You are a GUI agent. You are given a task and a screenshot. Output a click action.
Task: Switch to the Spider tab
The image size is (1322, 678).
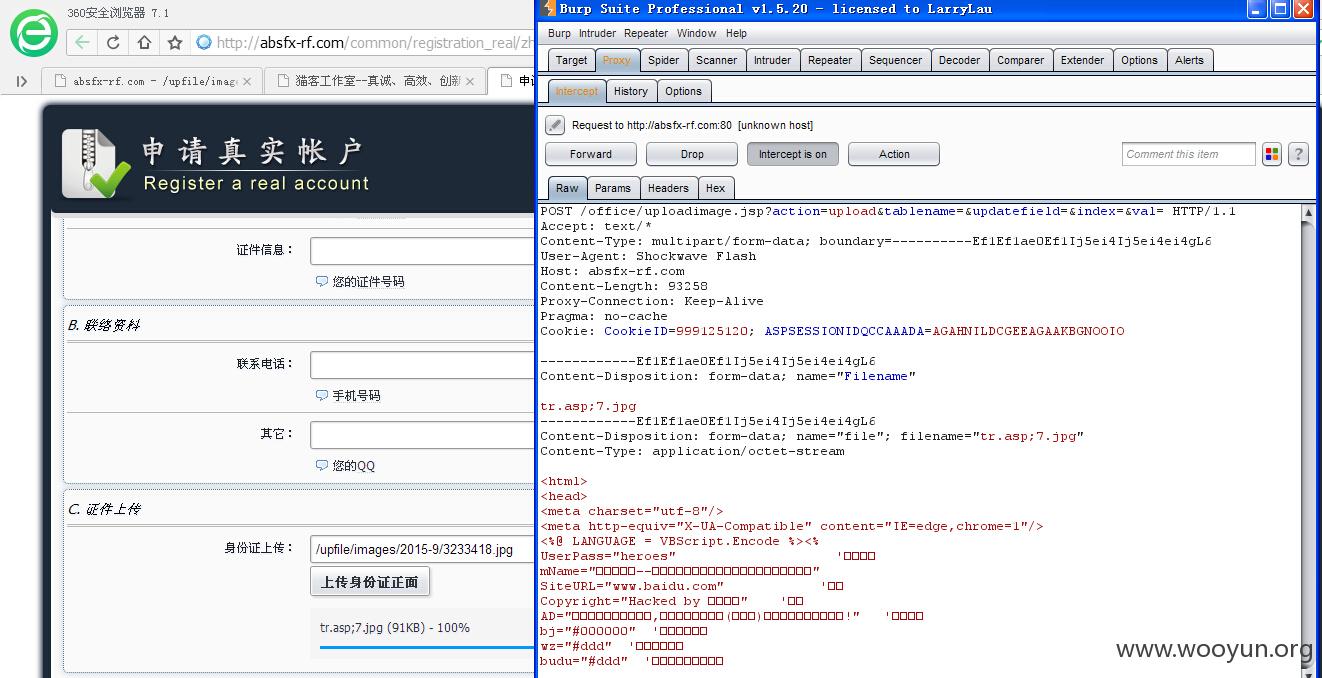[663, 60]
